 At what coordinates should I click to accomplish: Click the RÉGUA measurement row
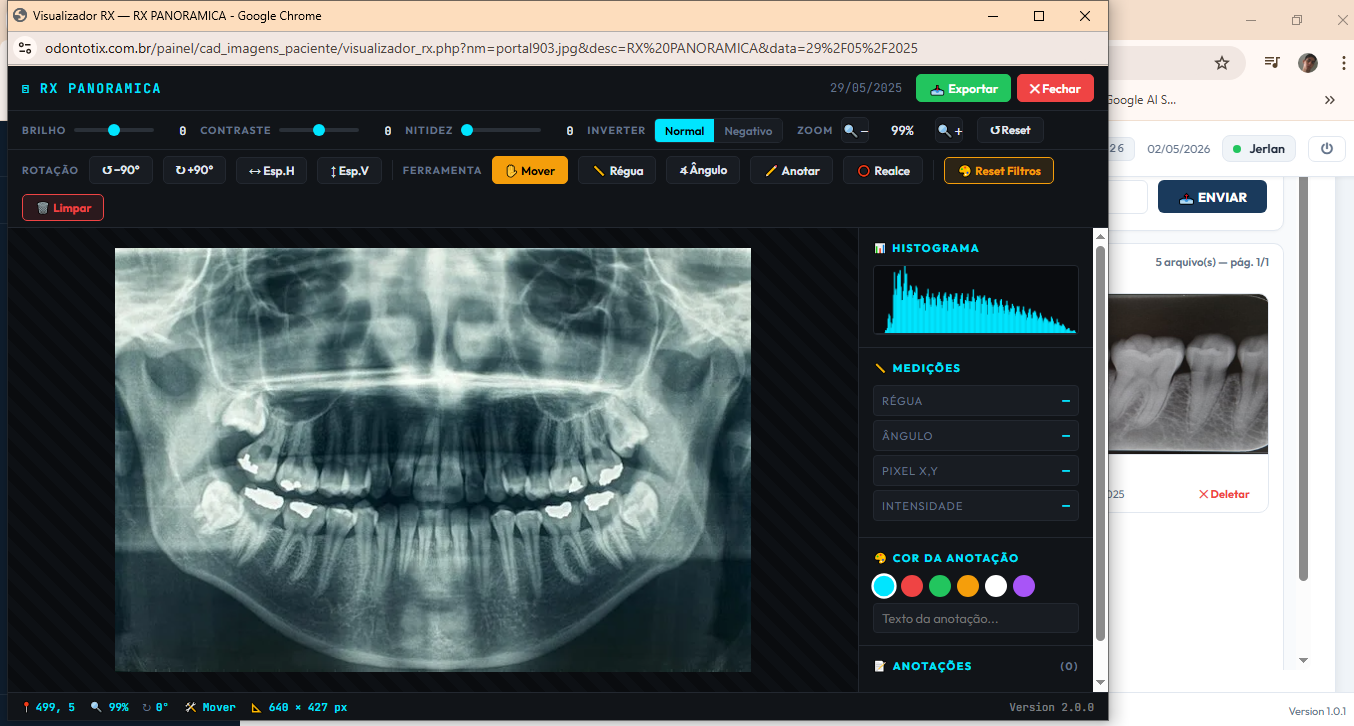(x=976, y=401)
